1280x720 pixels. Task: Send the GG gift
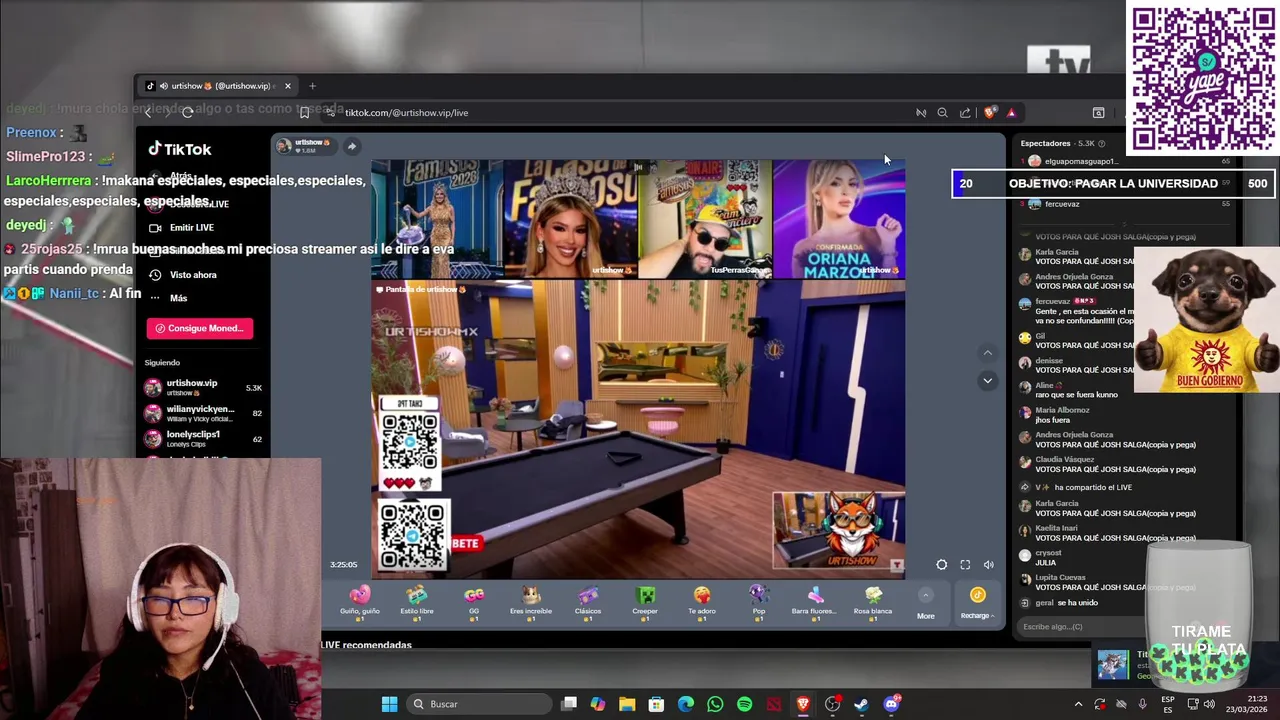[474, 602]
